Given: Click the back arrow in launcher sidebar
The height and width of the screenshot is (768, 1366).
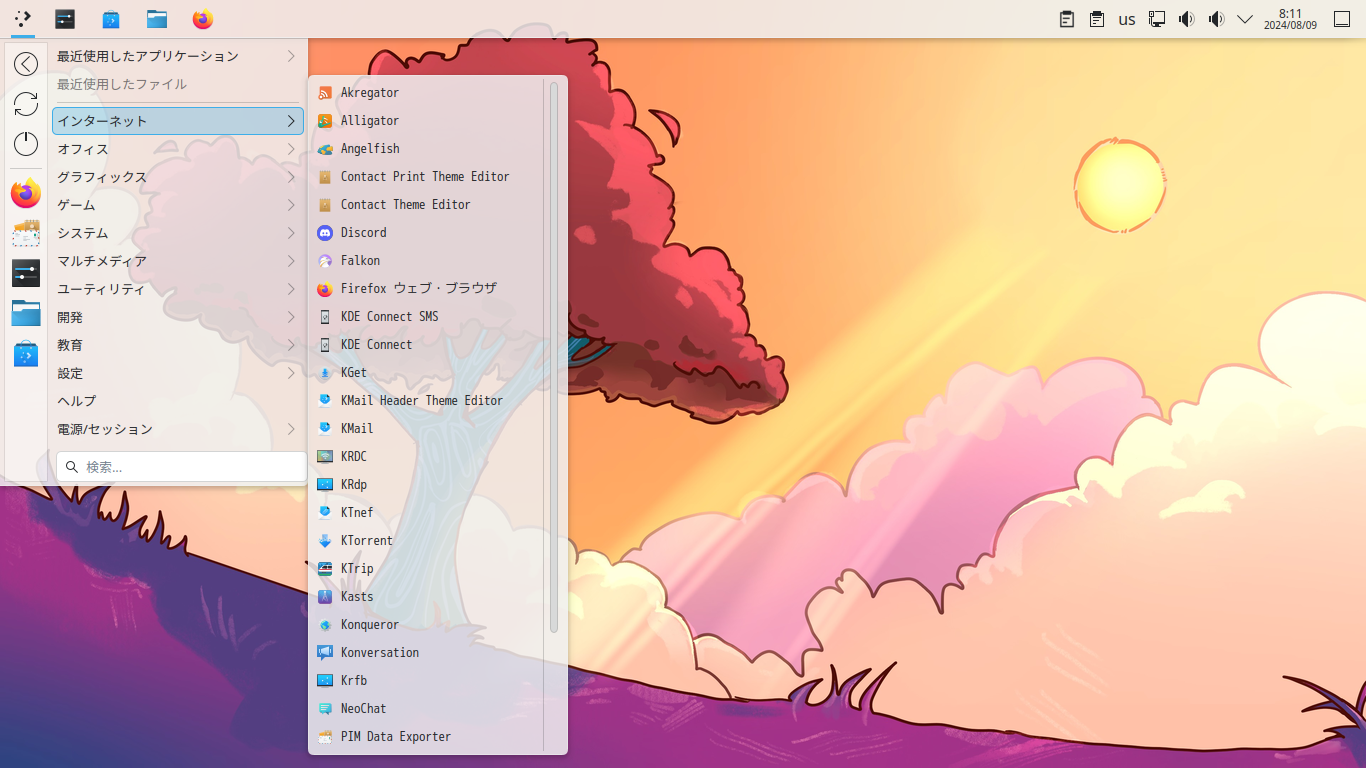Looking at the screenshot, I should point(26,64).
